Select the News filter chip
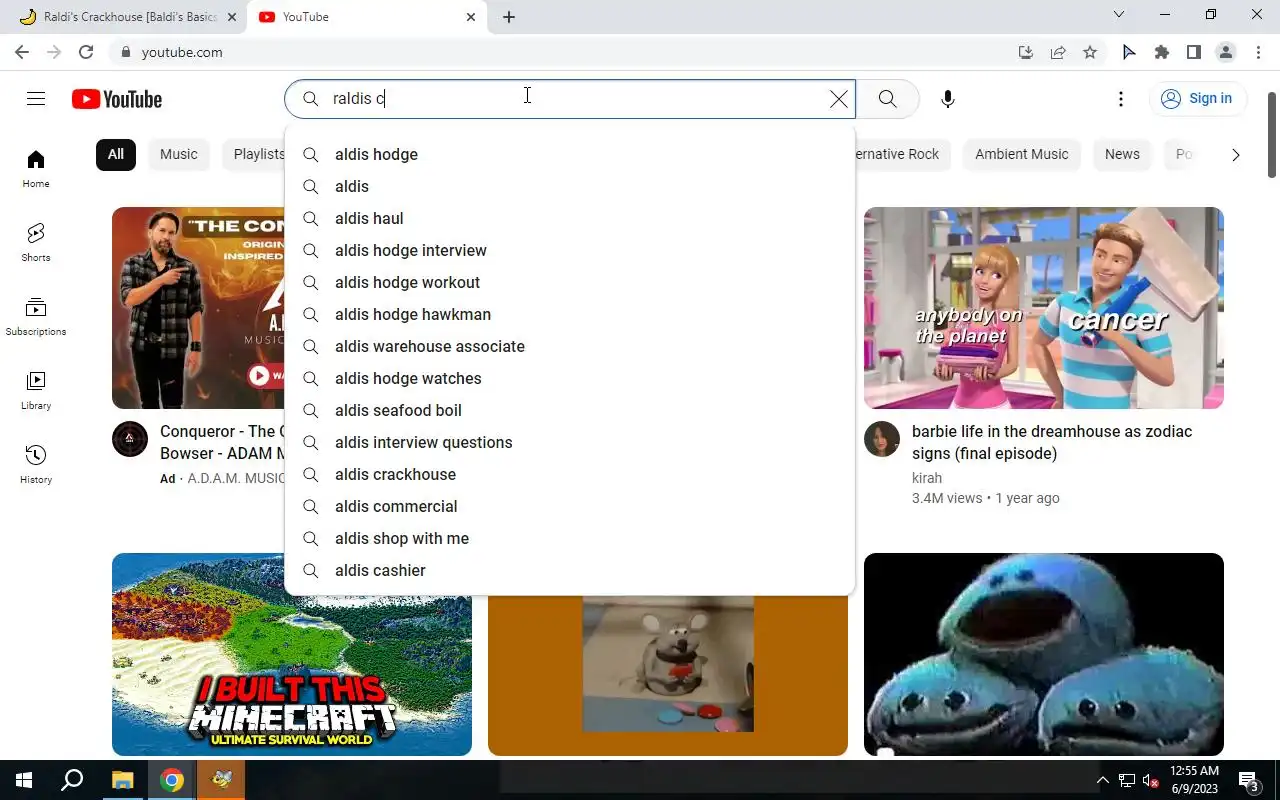This screenshot has width=1280, height=800. 1122,154
